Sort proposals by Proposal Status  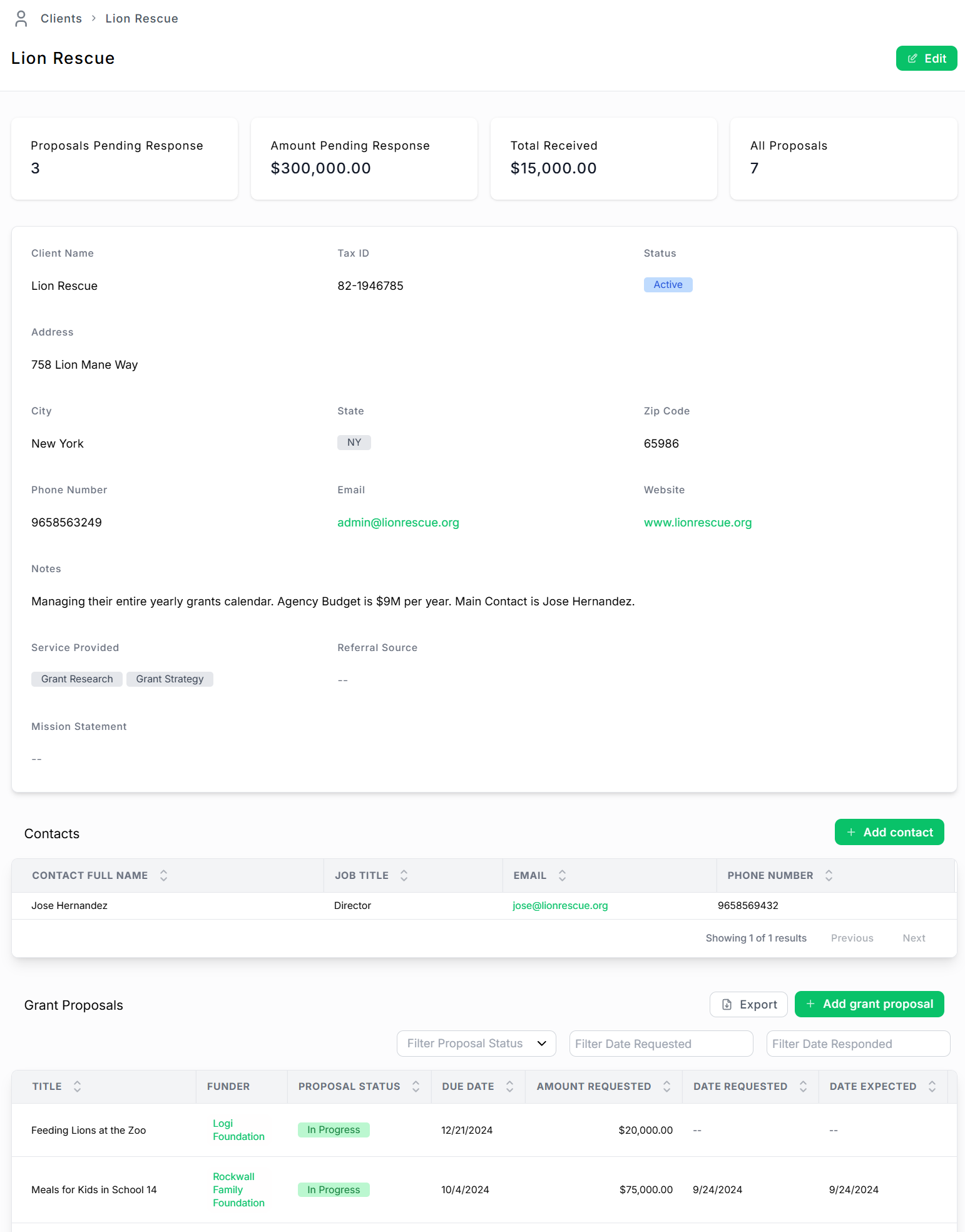pos(416,1086)
